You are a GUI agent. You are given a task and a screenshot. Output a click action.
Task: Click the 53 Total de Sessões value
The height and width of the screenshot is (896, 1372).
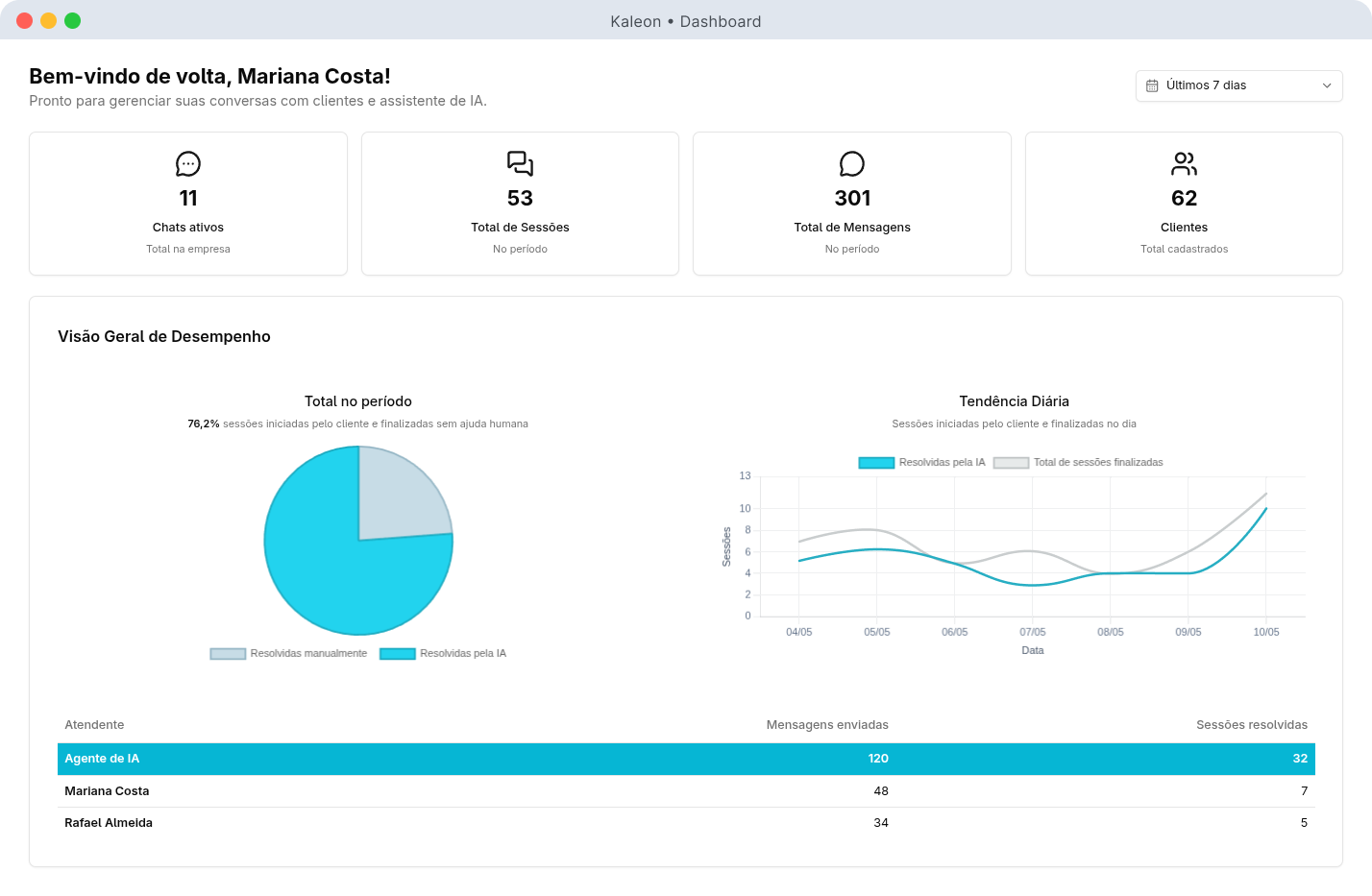click(x=520, y=198)
